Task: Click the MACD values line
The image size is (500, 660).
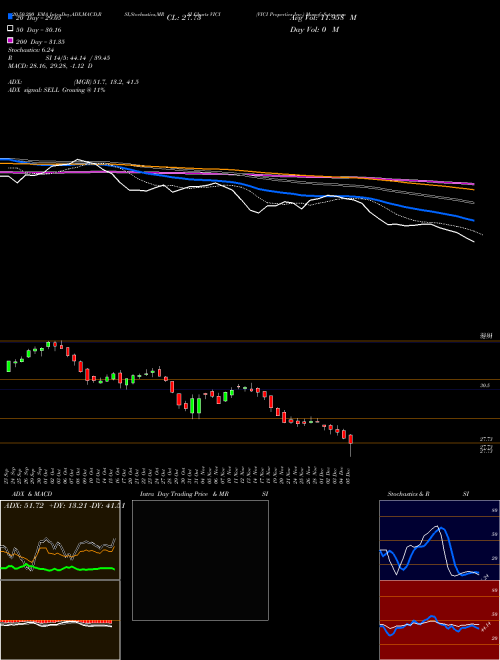Action: 50,66
